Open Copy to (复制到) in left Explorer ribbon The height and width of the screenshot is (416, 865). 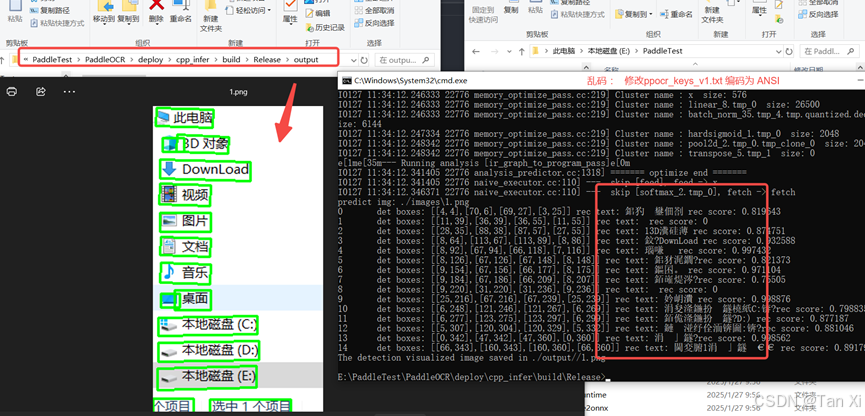point(129,12)
